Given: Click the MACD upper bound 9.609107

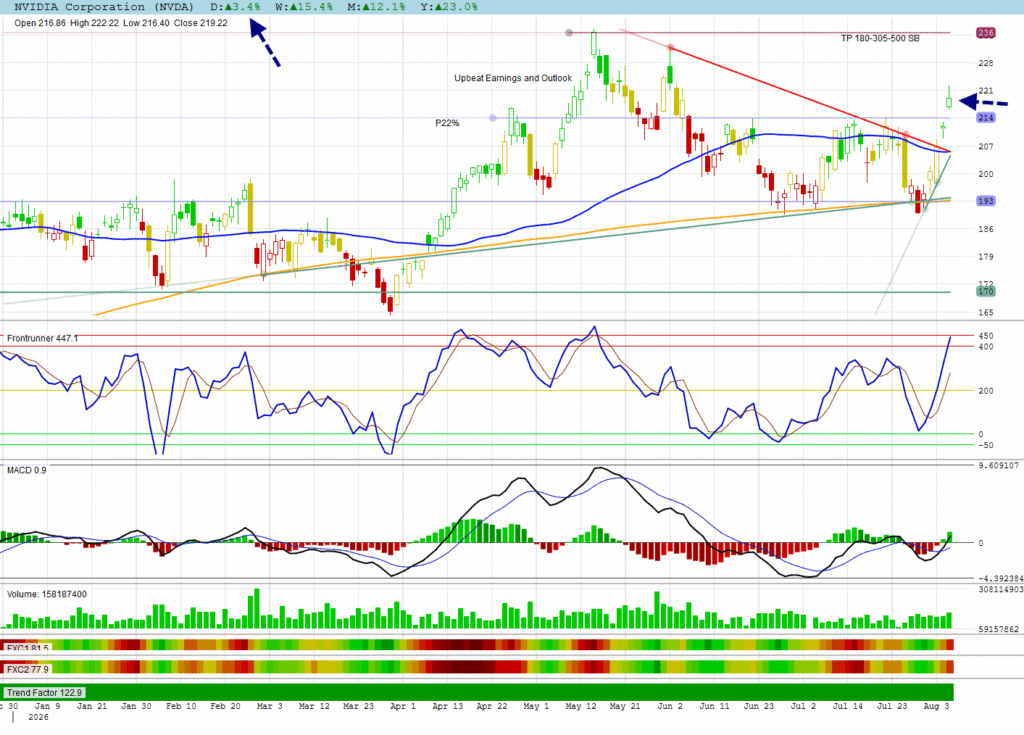Looking at the screenshot, I should (x=999, y=466).
